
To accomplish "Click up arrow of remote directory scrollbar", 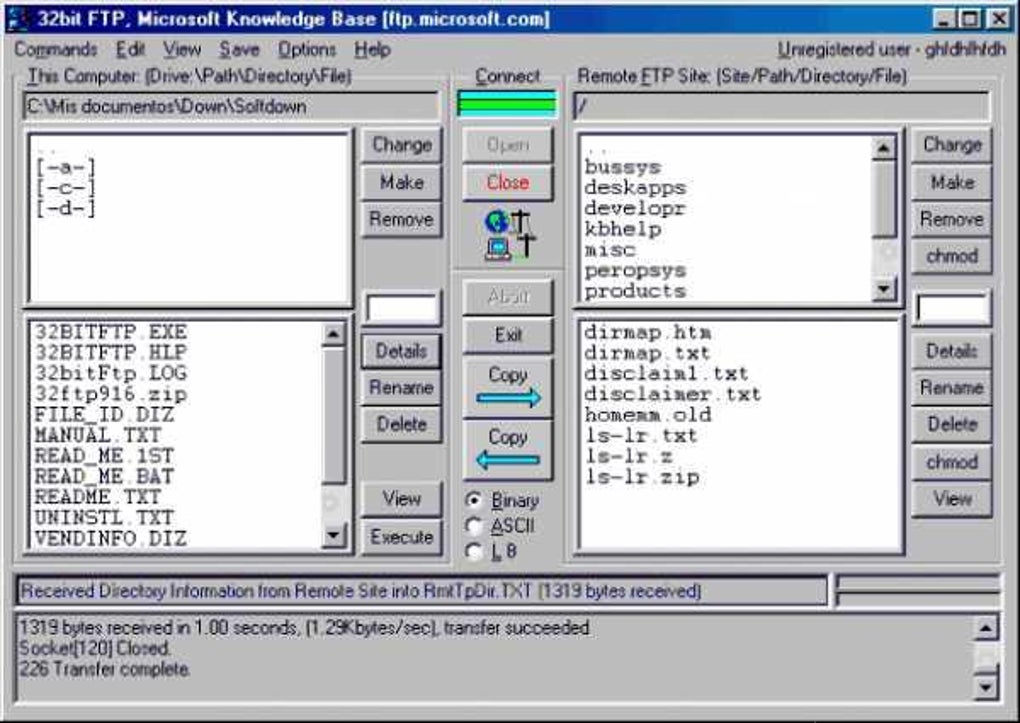I will point(883,149).
